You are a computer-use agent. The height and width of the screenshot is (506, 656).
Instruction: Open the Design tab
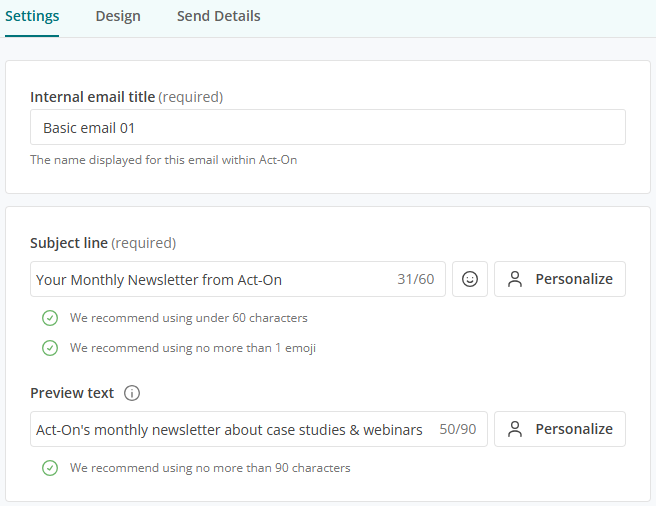[x=118, y=16]
